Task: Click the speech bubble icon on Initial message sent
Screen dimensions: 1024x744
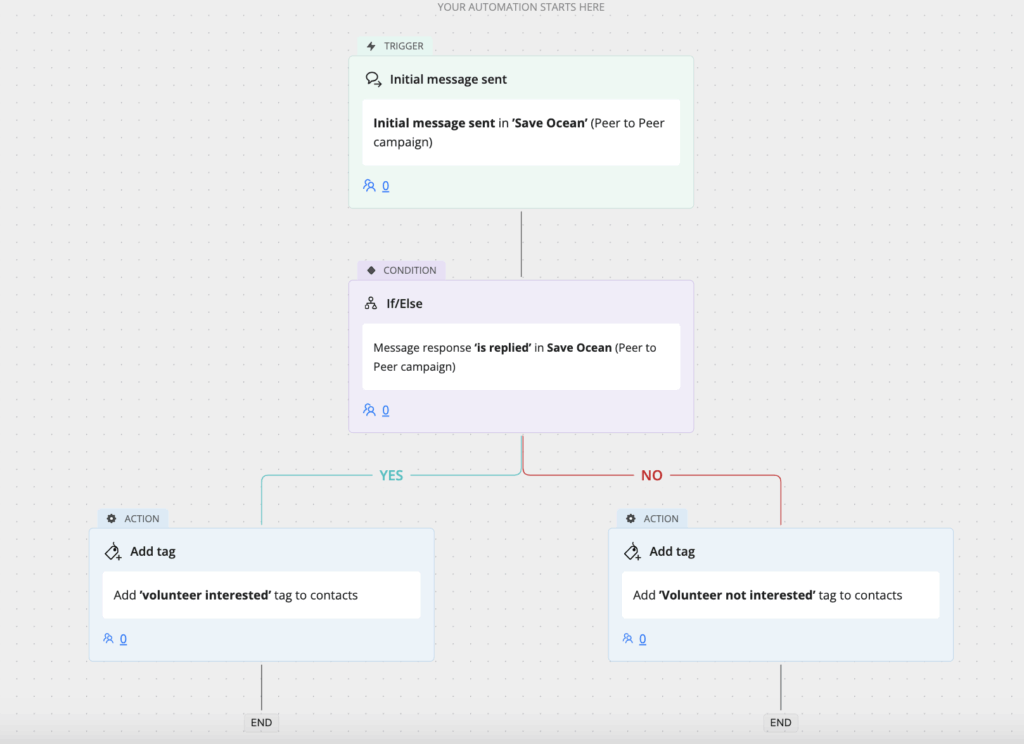Action: [373, 79]
